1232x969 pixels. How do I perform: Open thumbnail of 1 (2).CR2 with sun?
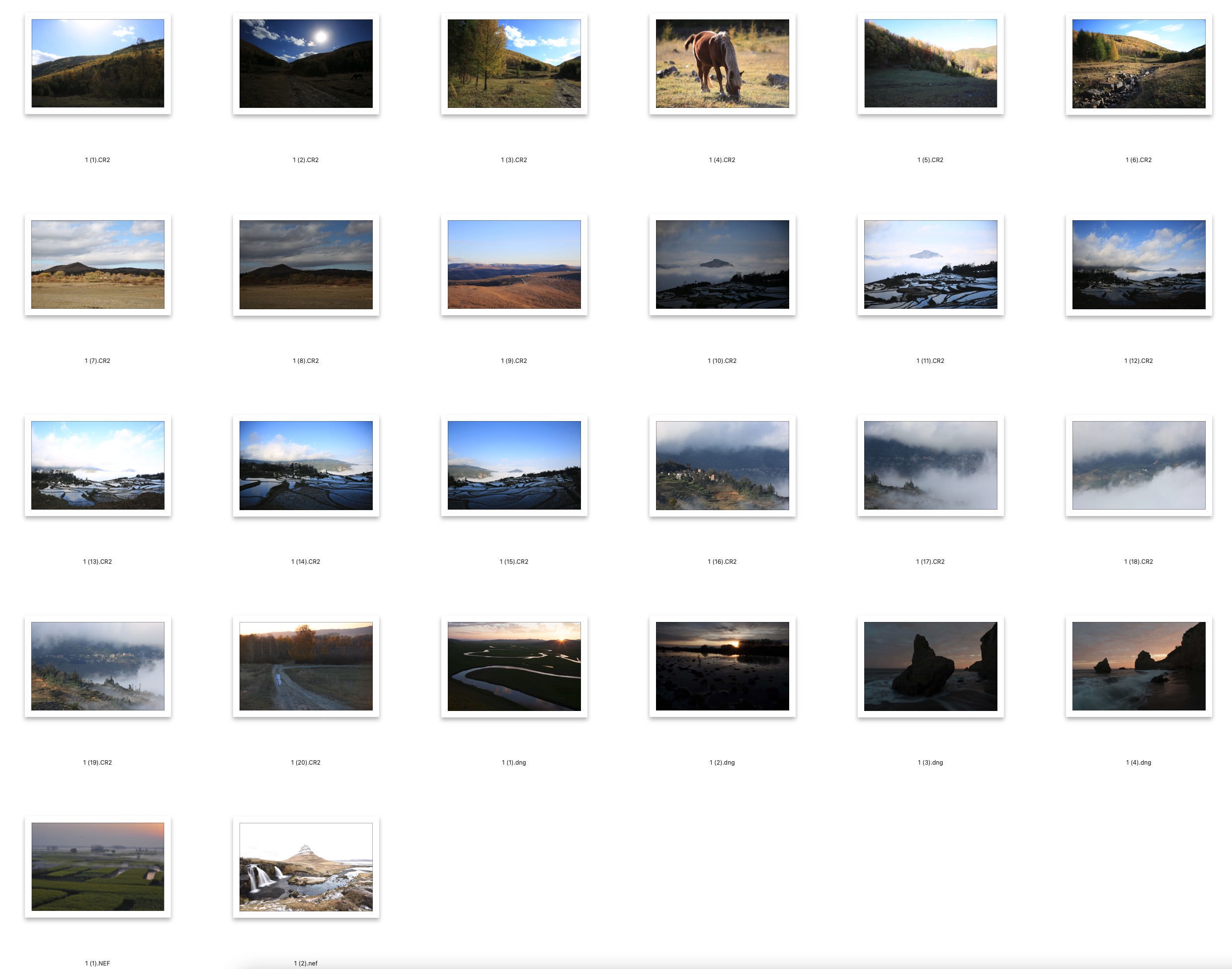pyautogui.click(x=306, y=64)
